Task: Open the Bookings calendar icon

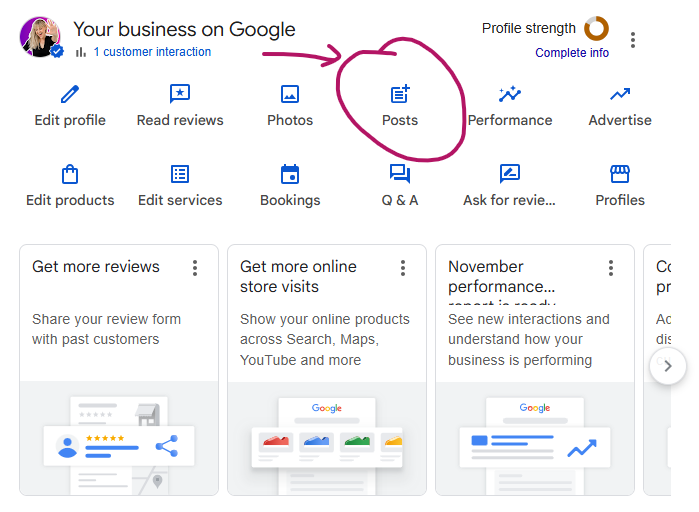Action: click(290, 174)
